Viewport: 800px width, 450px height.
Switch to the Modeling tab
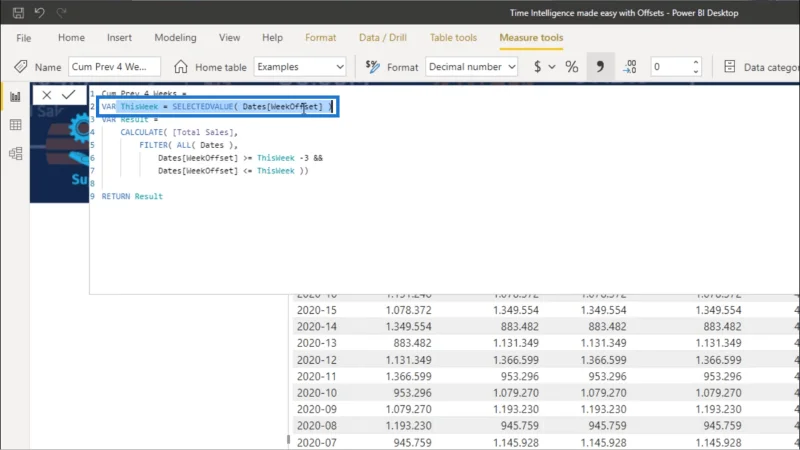175,37
